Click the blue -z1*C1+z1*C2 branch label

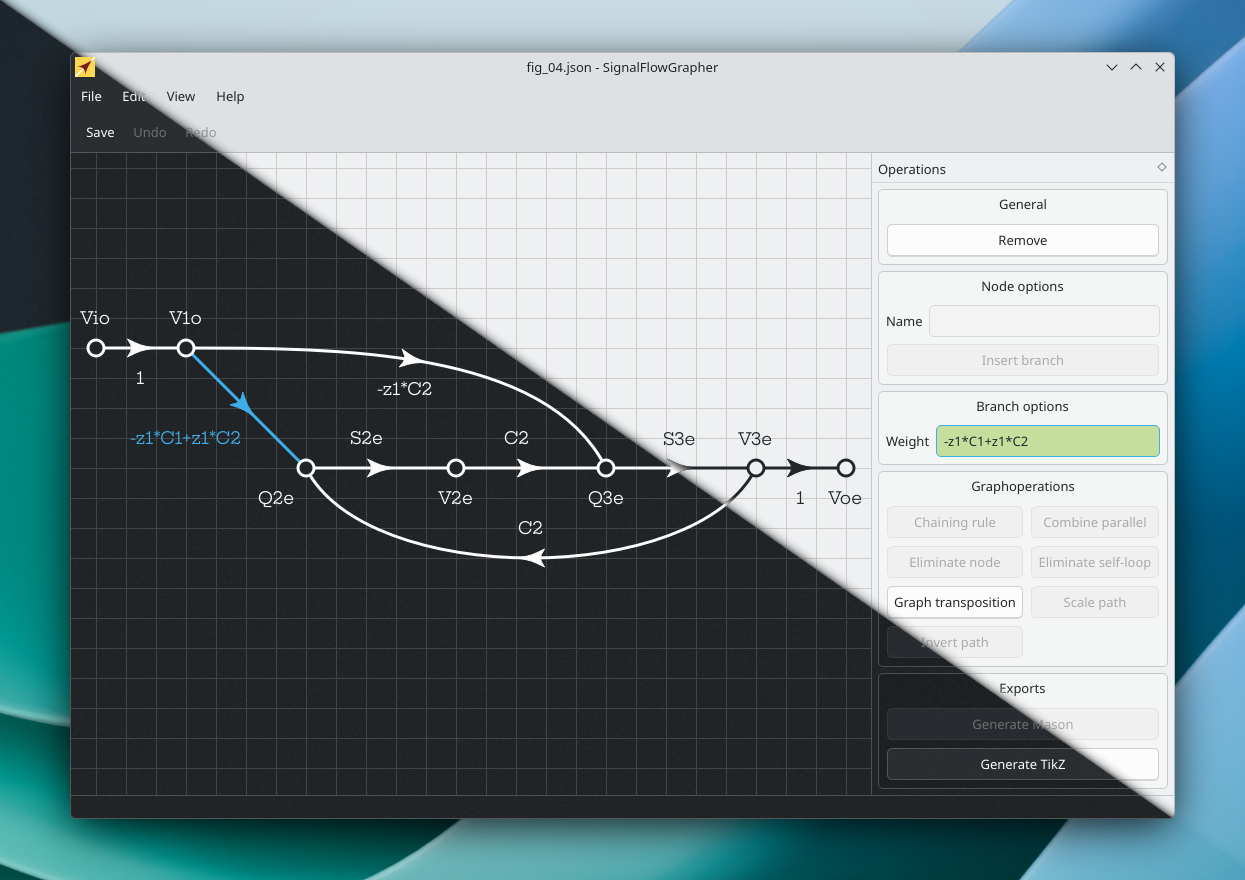[x=186, y=438]
